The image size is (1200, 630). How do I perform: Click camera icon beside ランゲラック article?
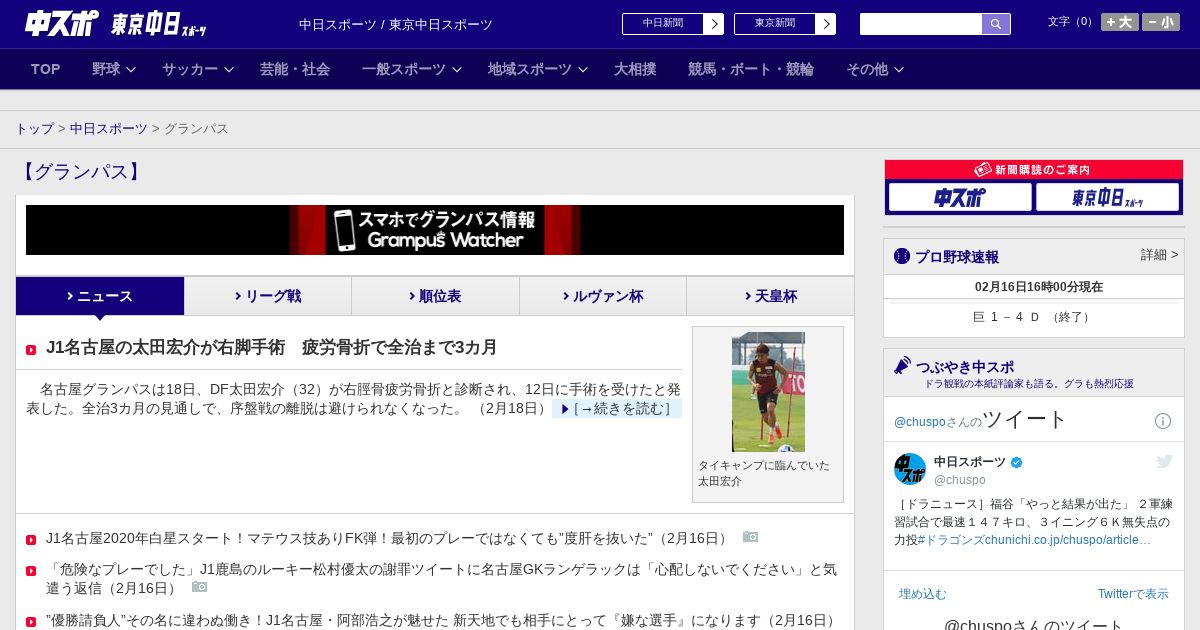(x=199, y=587)
